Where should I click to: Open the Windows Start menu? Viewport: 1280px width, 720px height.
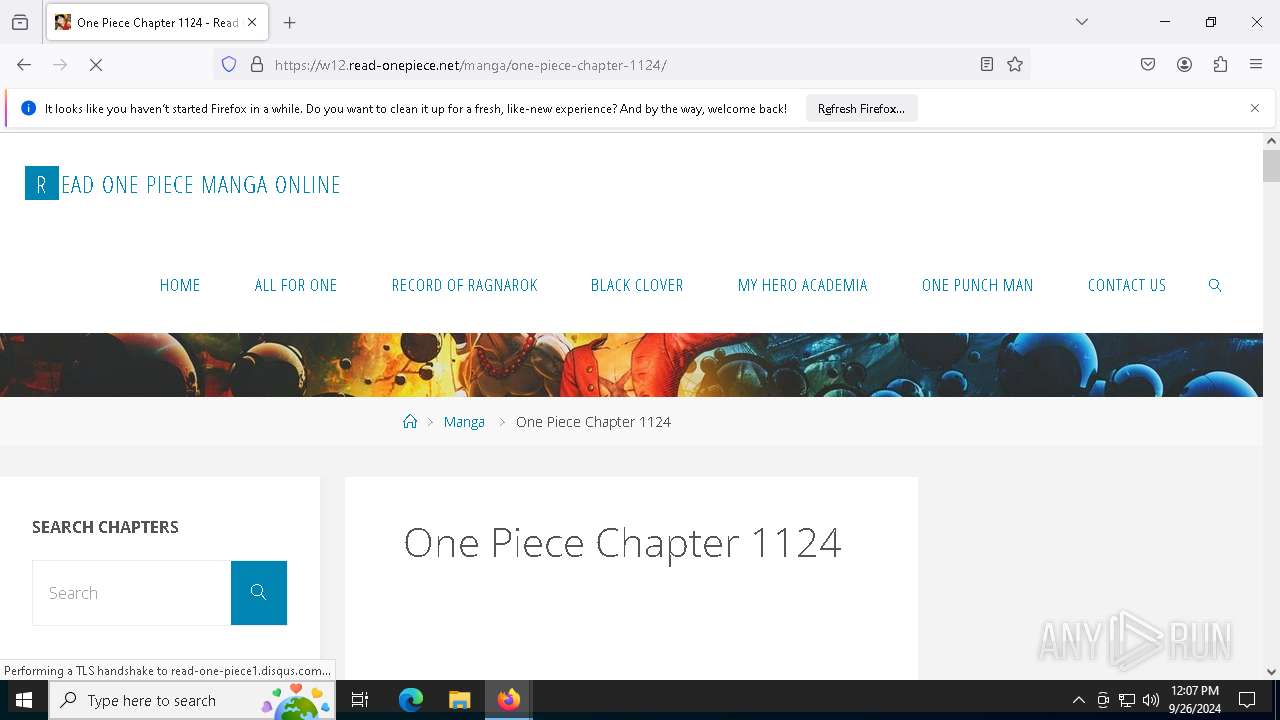[24, 700]
